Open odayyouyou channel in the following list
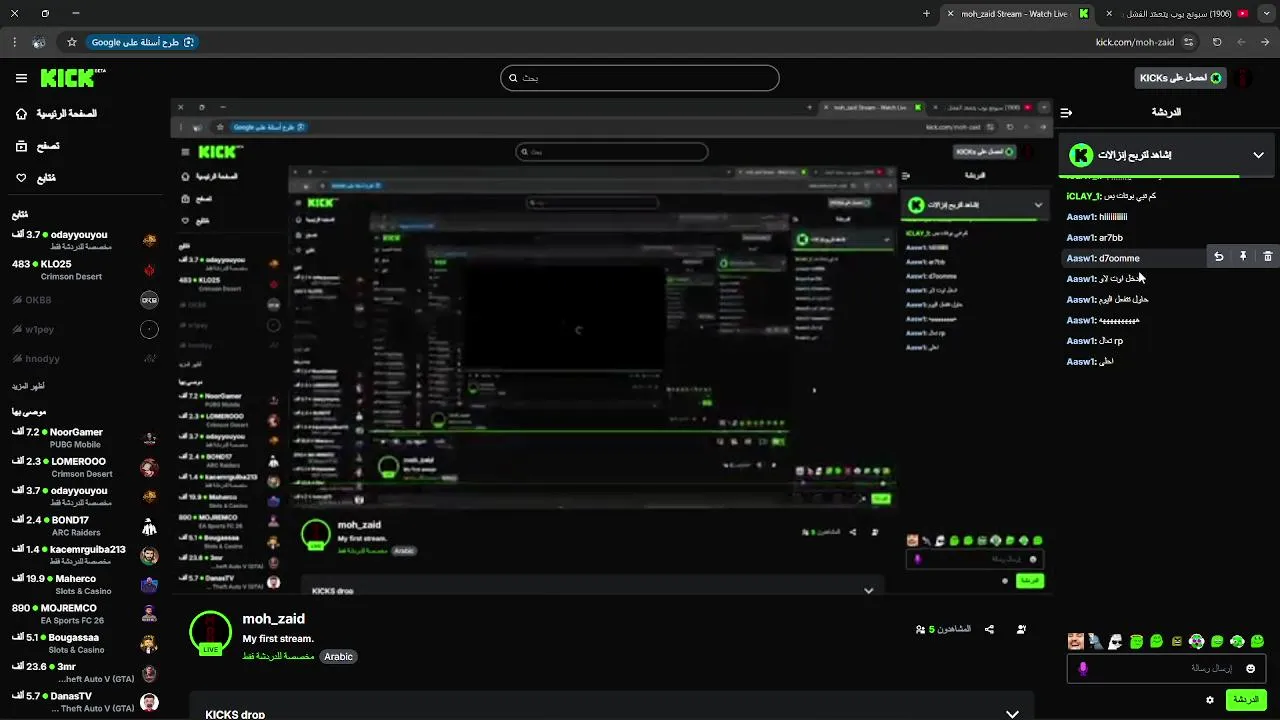1280x720 pixels. [84, 240]
